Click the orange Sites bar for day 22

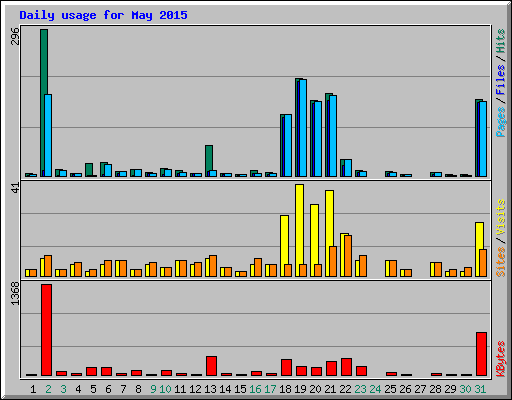coord(348,256)
